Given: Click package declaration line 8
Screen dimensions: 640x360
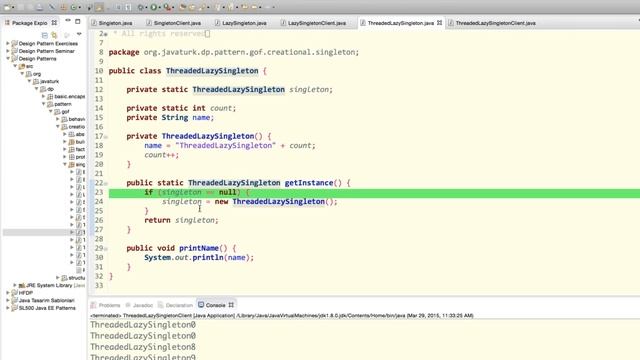Looking at the screenshot, I should click(x=234, y=52).
